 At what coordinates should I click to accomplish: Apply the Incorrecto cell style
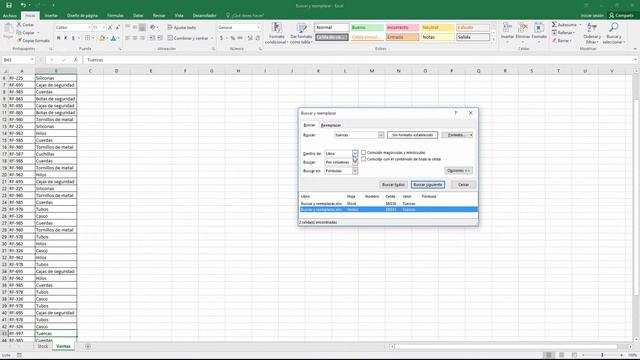coord(402,27)
